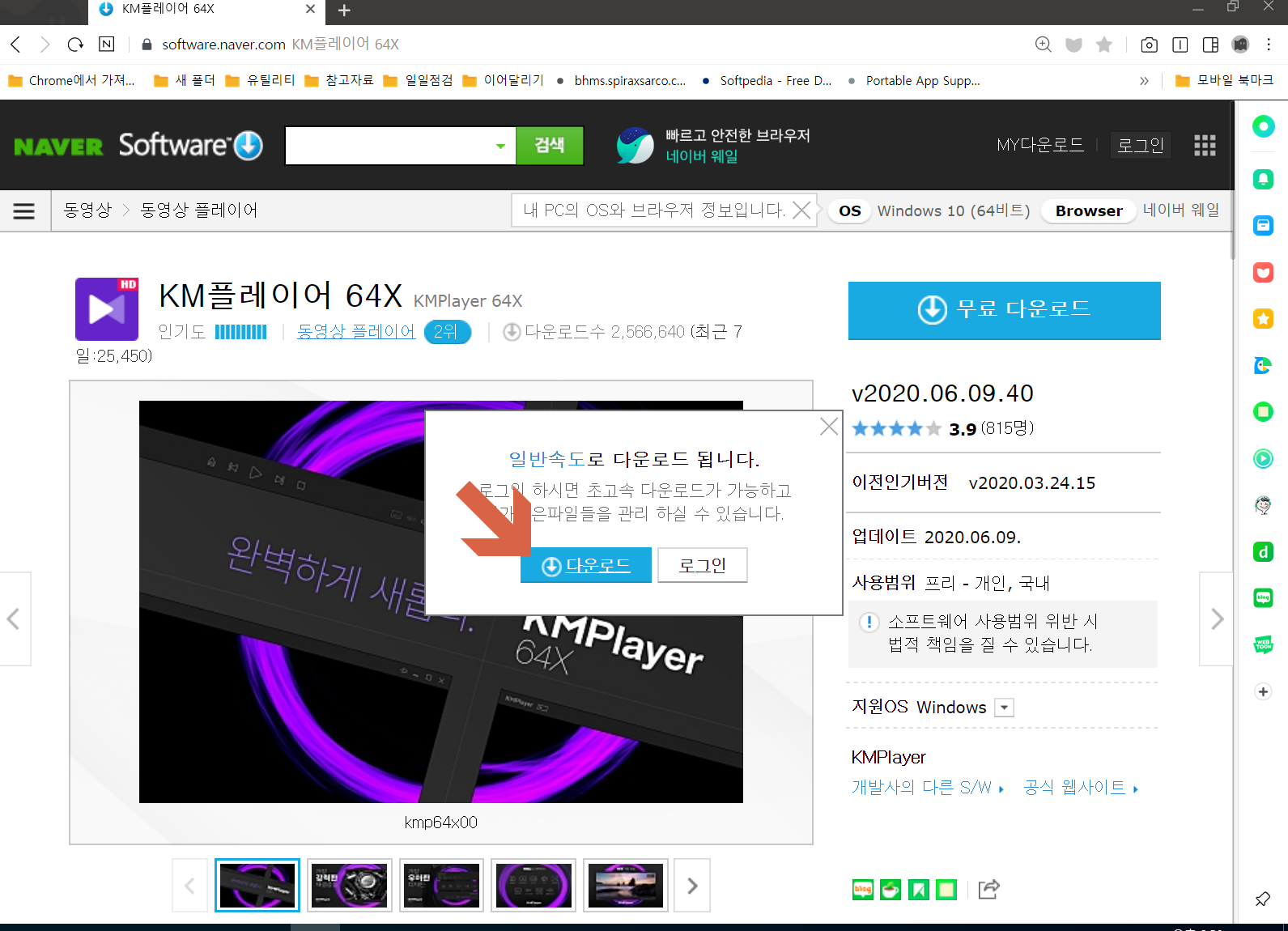
Task: Expand the search box dropdown arrow
Action: pos(500,146)
